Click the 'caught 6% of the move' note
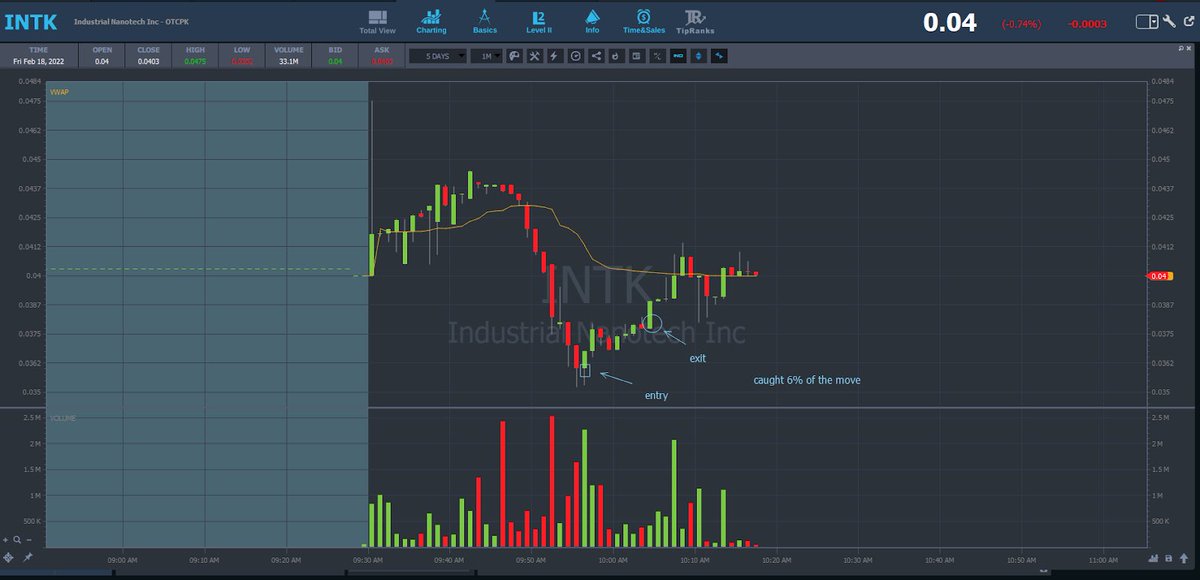Image resolution: width=1200 pixels, height=580 pixels. coord(807,380)
